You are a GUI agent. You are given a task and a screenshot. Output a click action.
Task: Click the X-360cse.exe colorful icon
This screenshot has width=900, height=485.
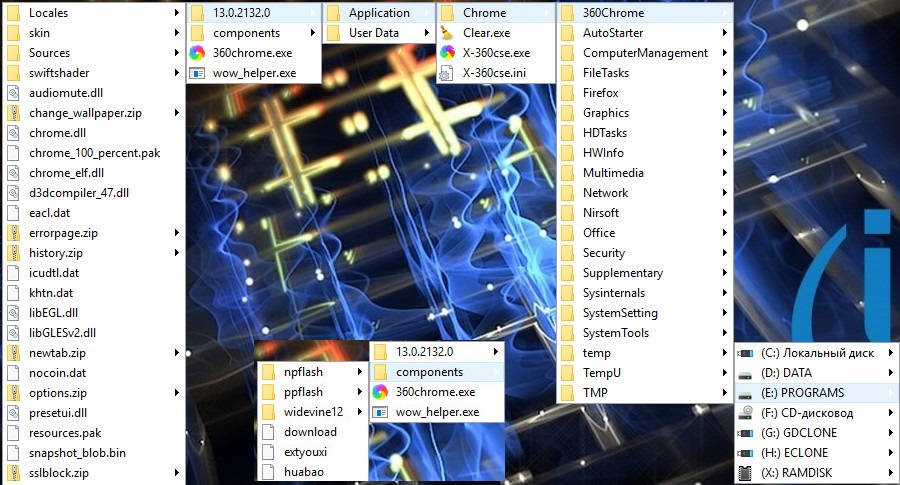tap(447, 53)
